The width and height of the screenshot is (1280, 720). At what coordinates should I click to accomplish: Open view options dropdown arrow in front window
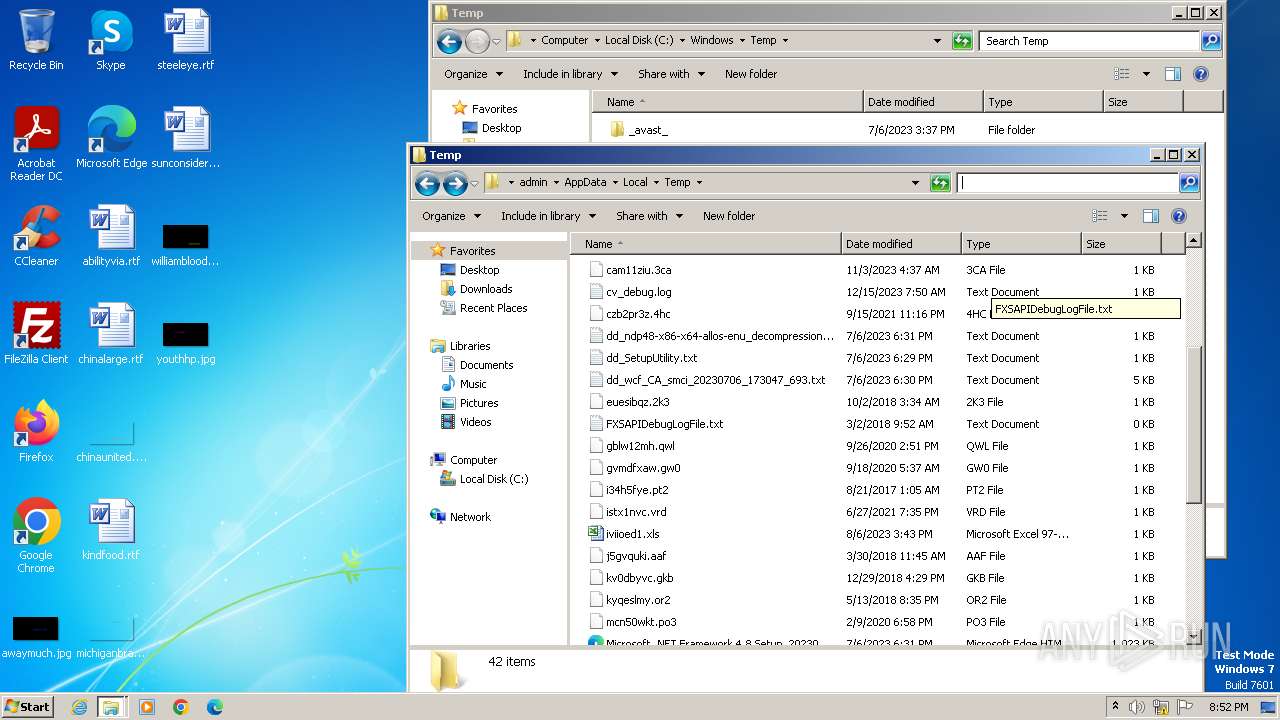click(x=1124, y=216)
